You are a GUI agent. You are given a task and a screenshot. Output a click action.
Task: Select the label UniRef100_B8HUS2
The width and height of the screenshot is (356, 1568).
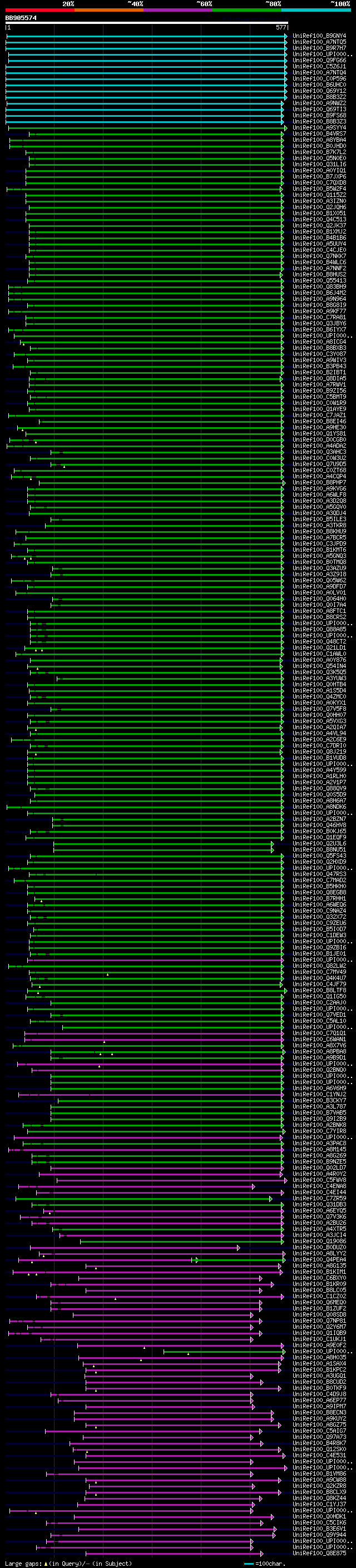[x=319, y=275]
